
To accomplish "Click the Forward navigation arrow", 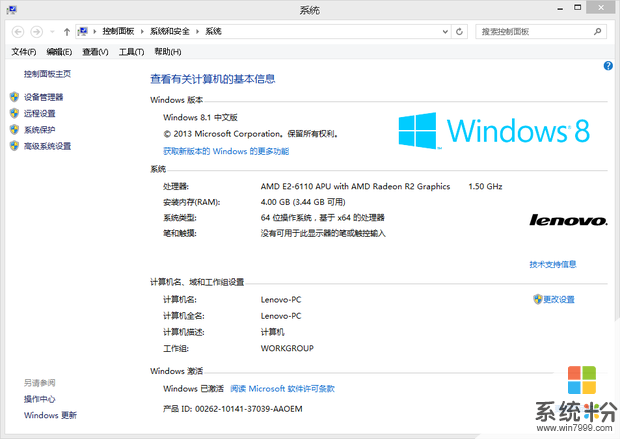I will [37, 32].
